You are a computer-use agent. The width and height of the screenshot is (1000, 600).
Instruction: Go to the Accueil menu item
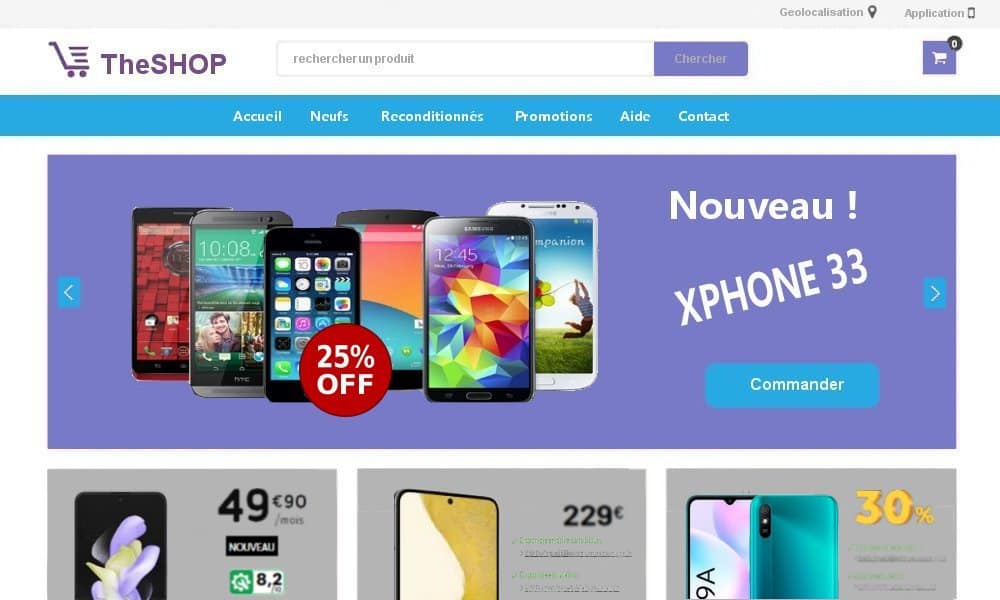pos(257,116)
